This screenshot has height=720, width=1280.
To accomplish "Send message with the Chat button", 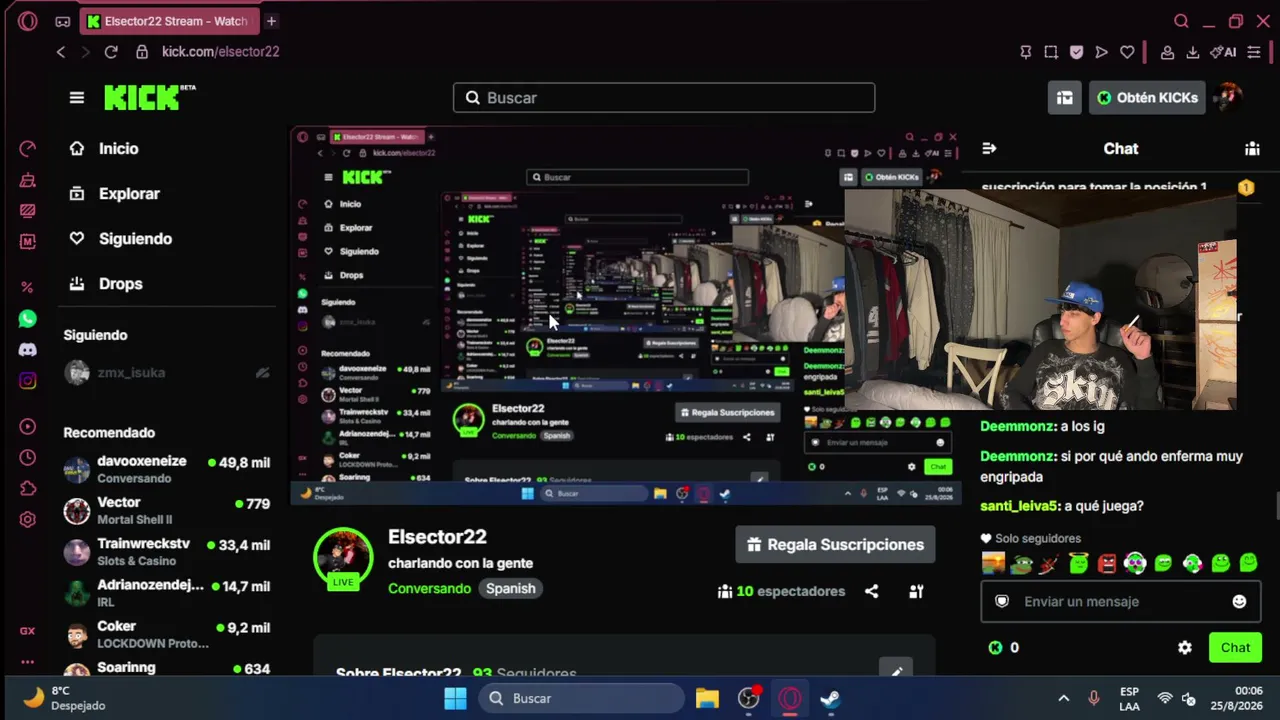I will click(1235, 648).
